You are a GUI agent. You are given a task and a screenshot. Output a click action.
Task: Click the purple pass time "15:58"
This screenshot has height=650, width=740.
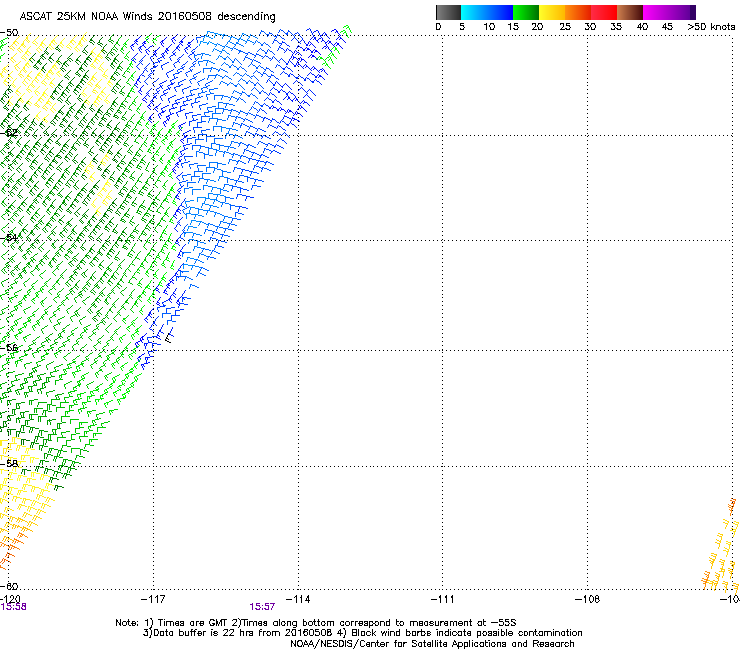(13, 607)
